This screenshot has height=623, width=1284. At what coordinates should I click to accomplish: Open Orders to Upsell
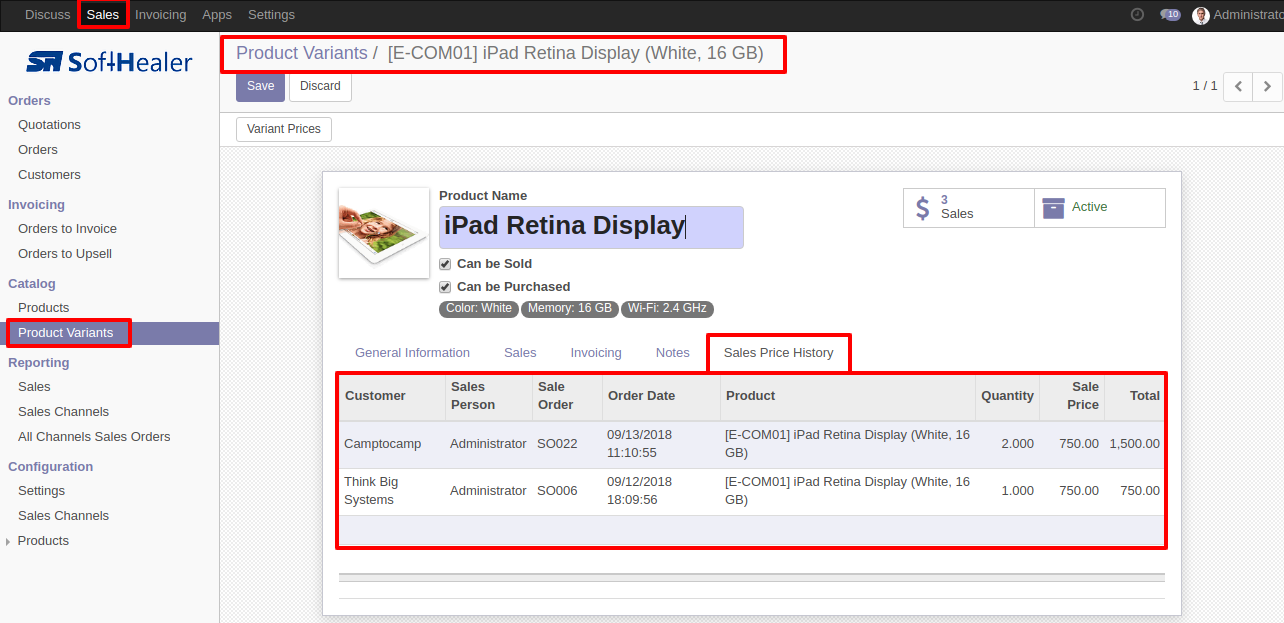(x=65, y=254)
